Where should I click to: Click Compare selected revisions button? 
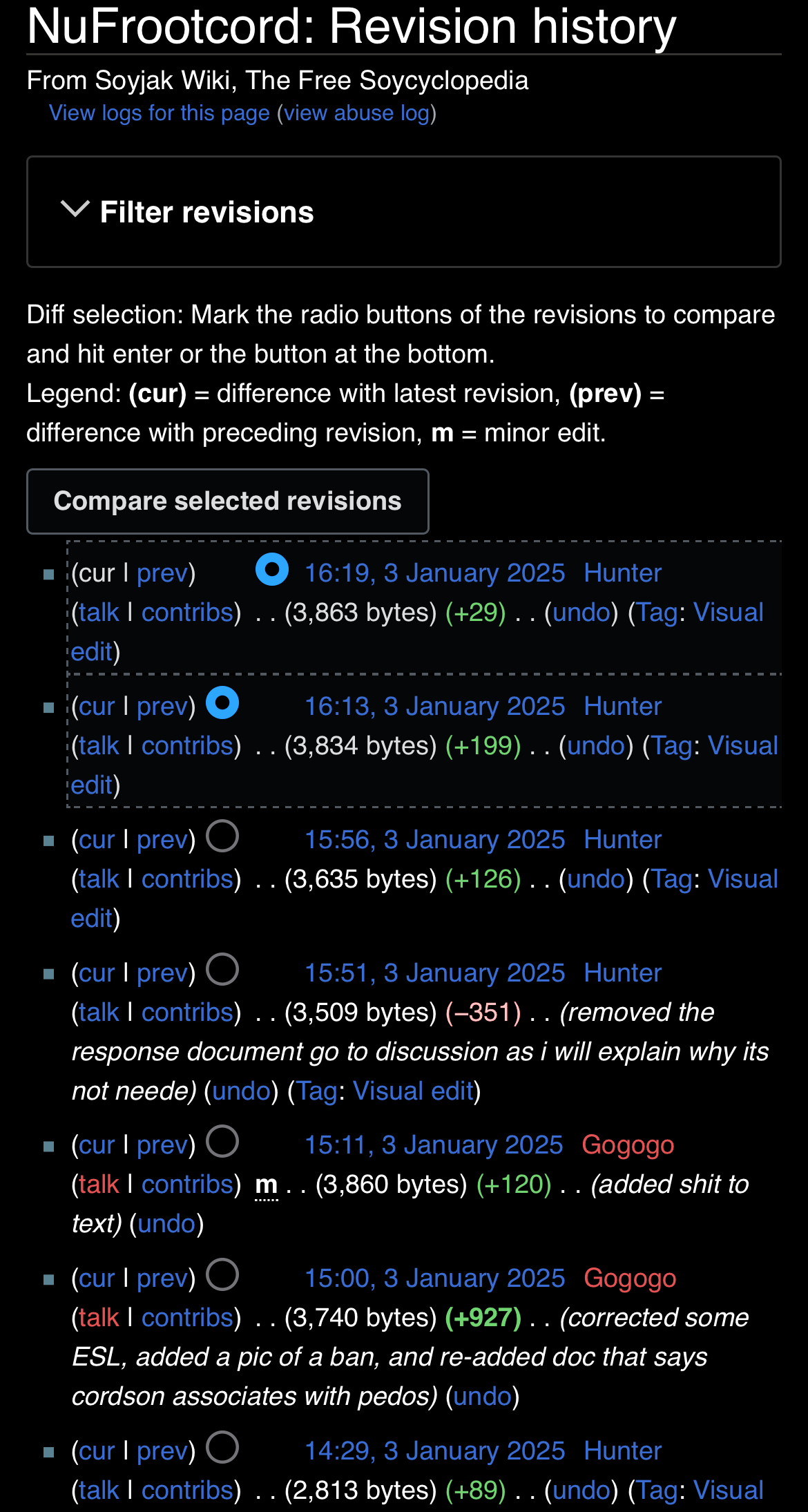coord(228,501)
